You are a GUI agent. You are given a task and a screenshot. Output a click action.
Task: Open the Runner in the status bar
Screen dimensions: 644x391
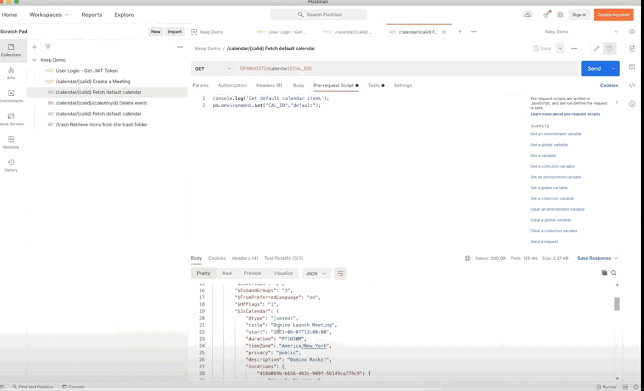[x=607, y=387]
